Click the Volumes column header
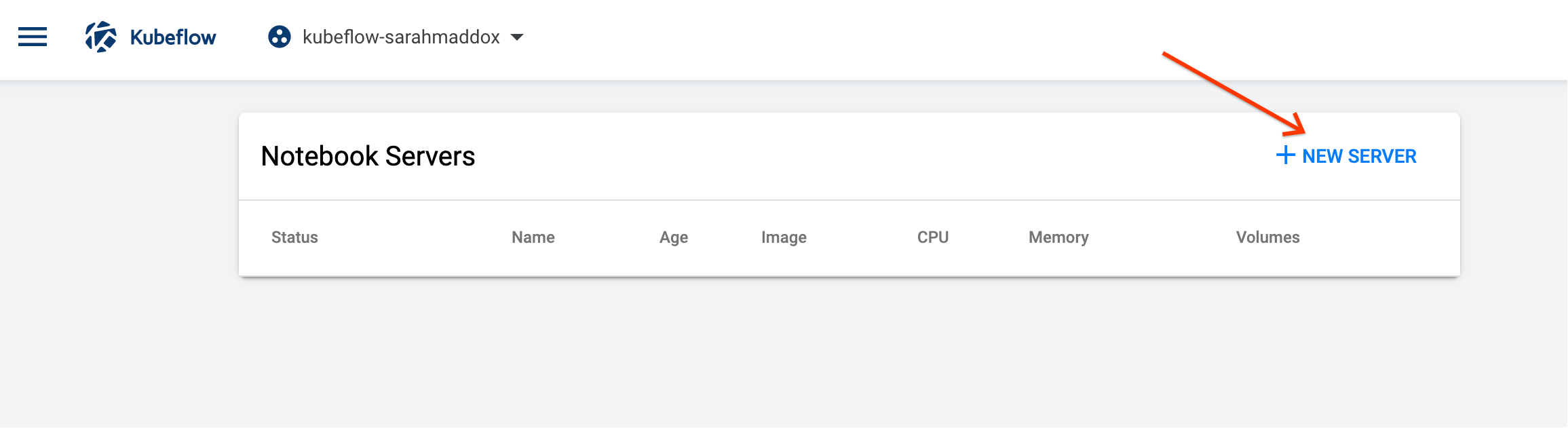 point(1267,237)
